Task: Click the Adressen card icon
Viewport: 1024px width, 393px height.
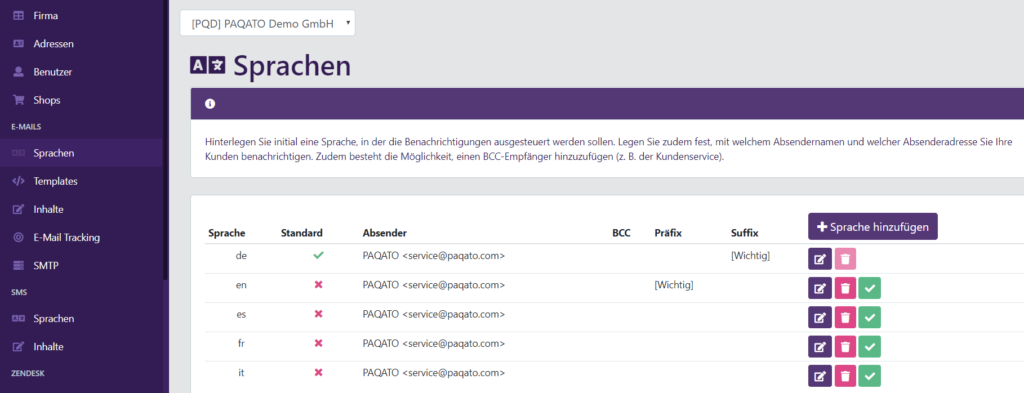Action: [18, 44]
